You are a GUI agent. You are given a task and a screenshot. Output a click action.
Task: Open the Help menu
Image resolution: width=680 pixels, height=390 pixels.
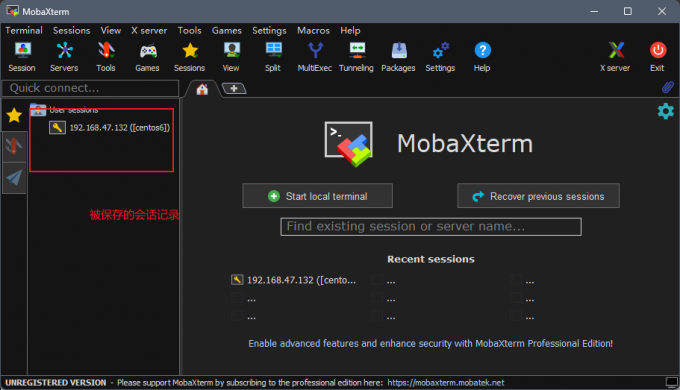coord(350,30)
